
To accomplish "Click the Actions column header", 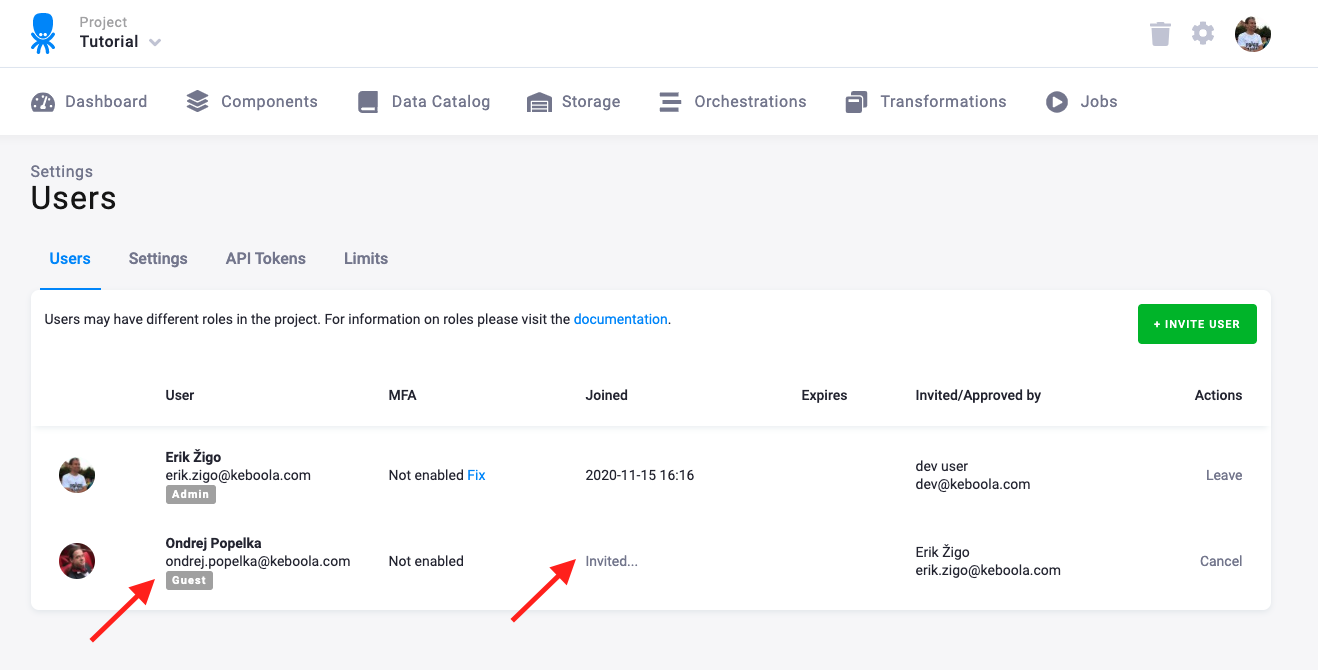I will tap(1218, 395).
